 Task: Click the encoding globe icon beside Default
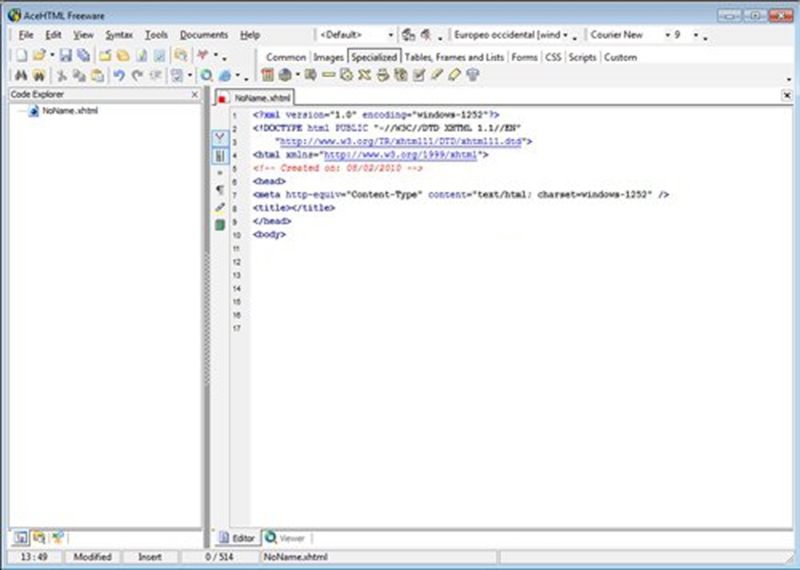click(408, 35)
